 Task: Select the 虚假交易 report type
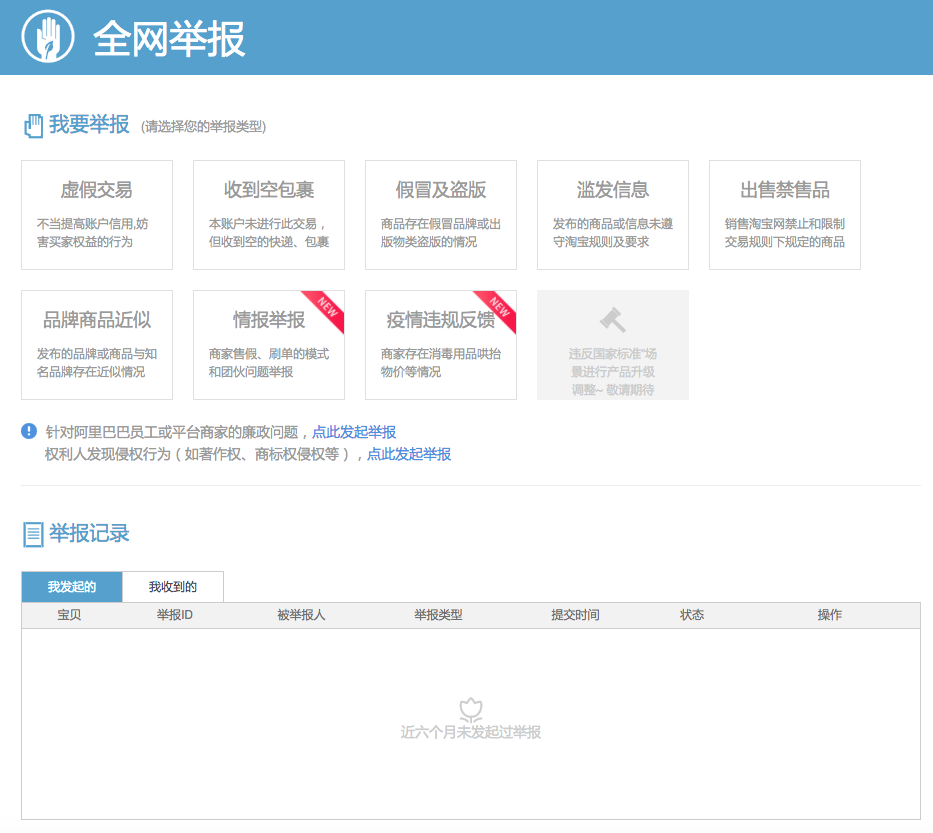97,215
